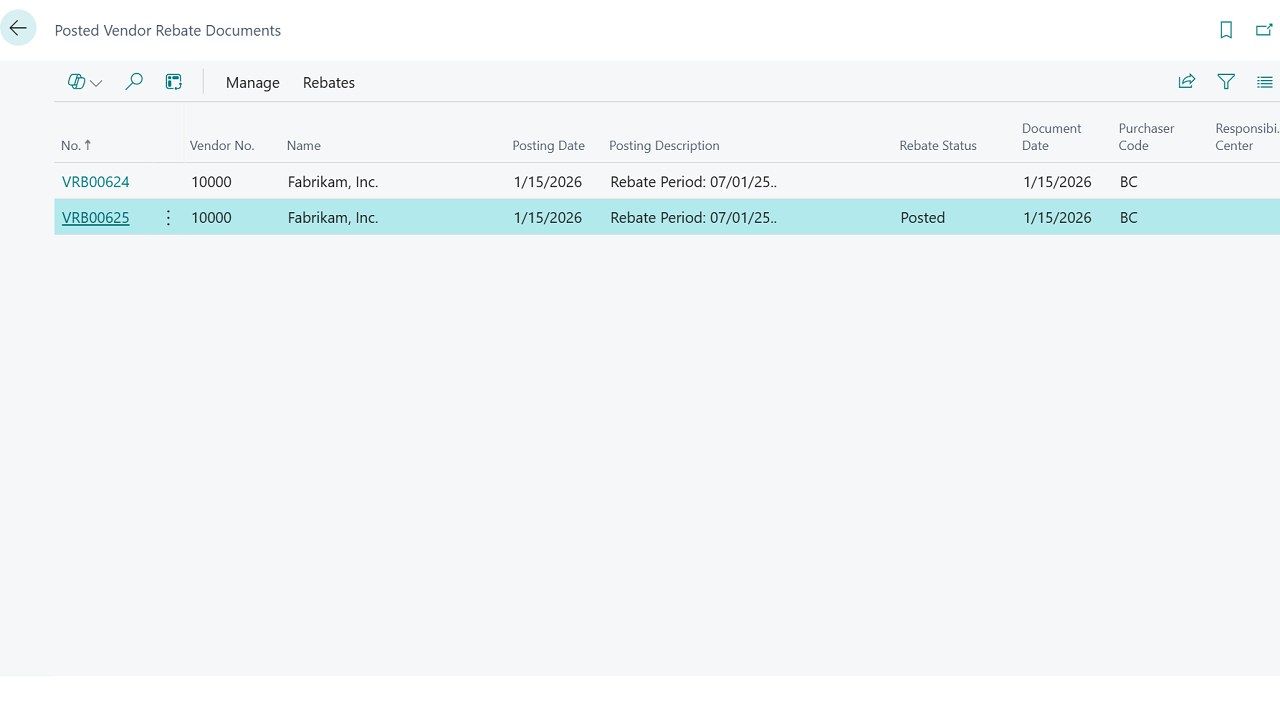The width and height of the screenshot is (1280, 720).
Task: Open the Rebates menu
Action: tap(329, 83)
